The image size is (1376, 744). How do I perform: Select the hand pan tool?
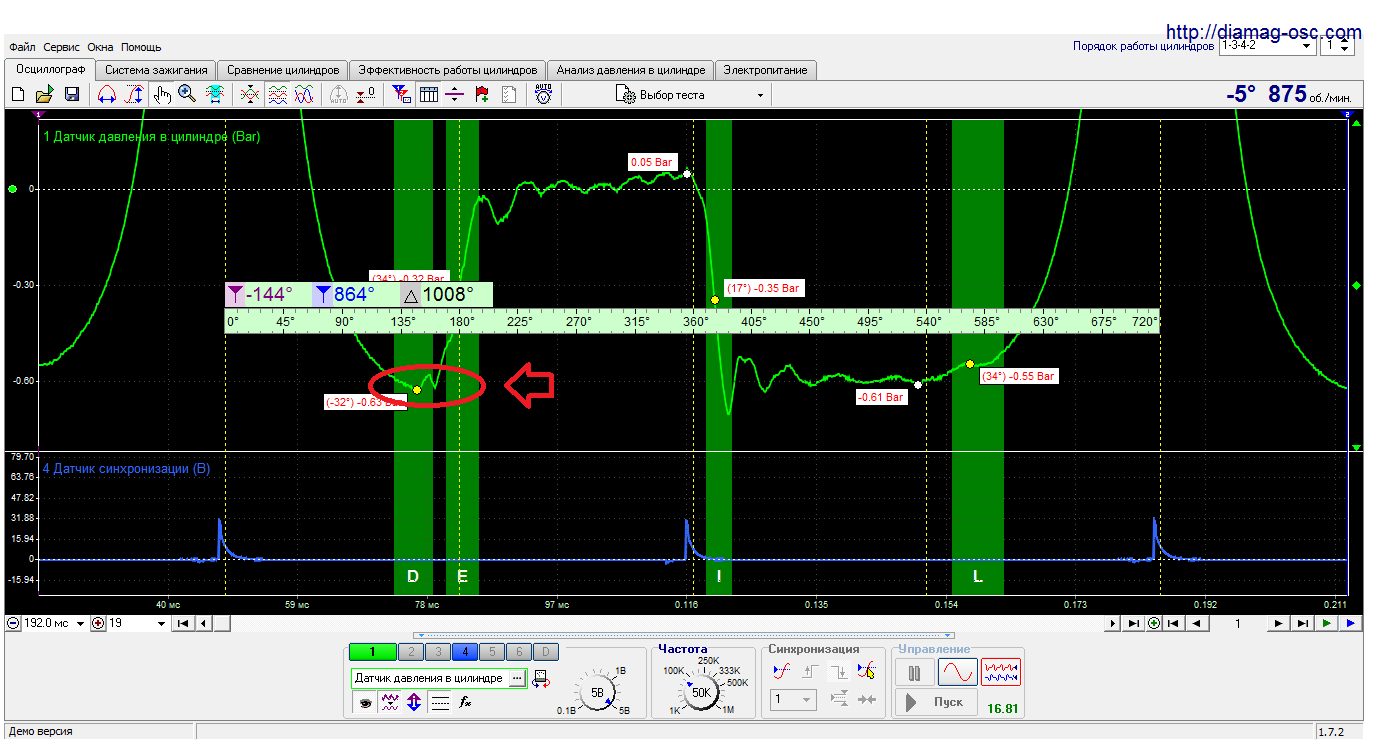162,95
